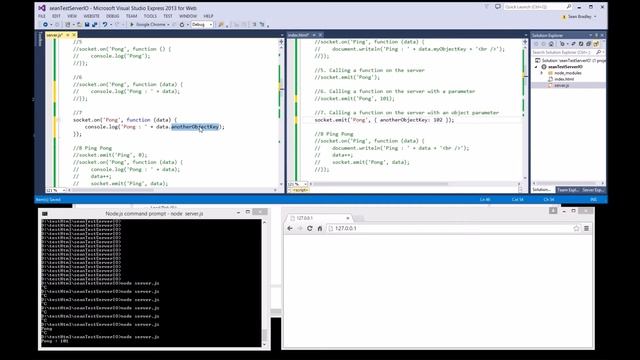Select node_modules folder in Solution Explorer
The height and width of the screenshot is (360, 640).
[568, 73]
